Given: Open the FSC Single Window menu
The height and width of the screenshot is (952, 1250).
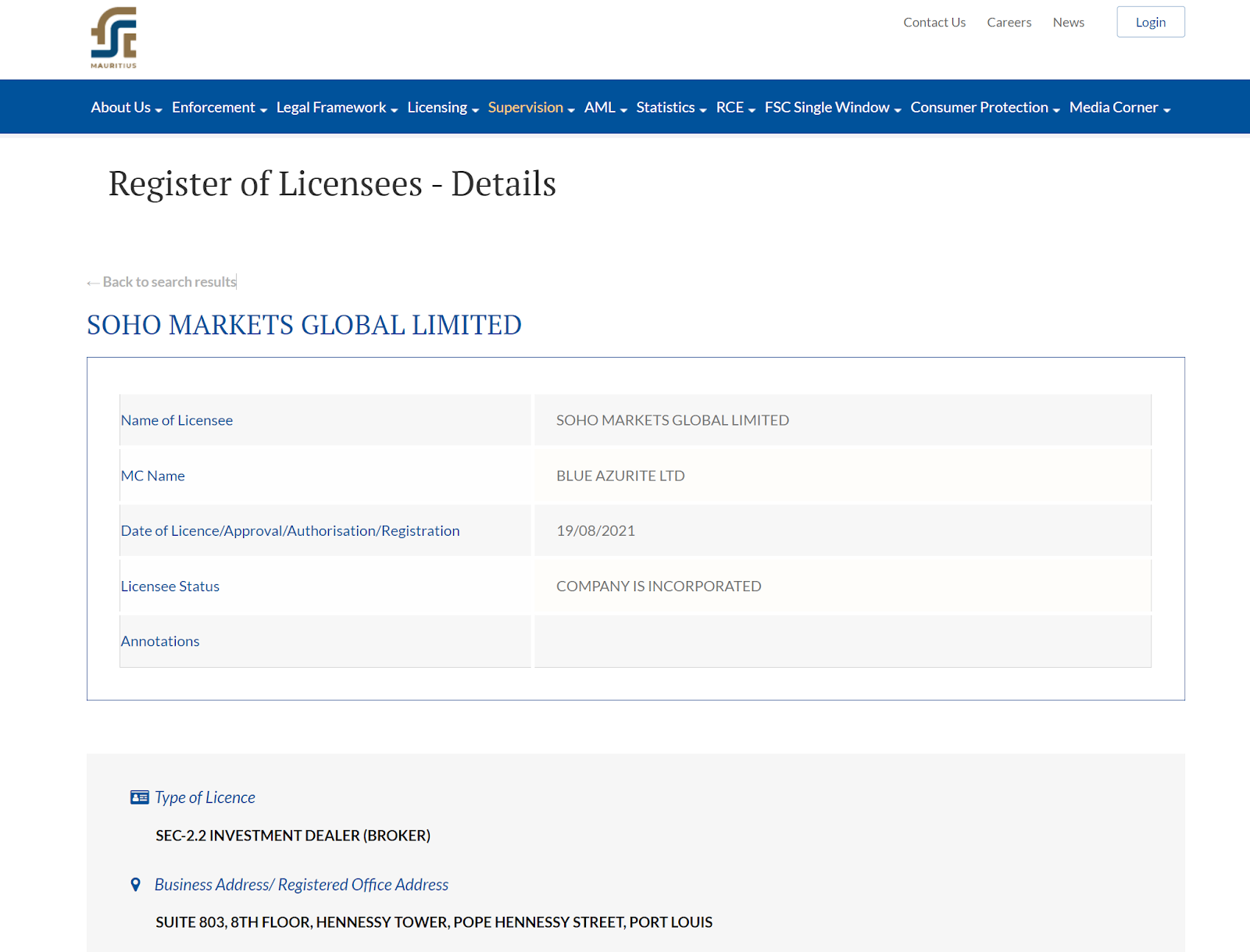Looking at the screenshot, I should coord(832,108).
